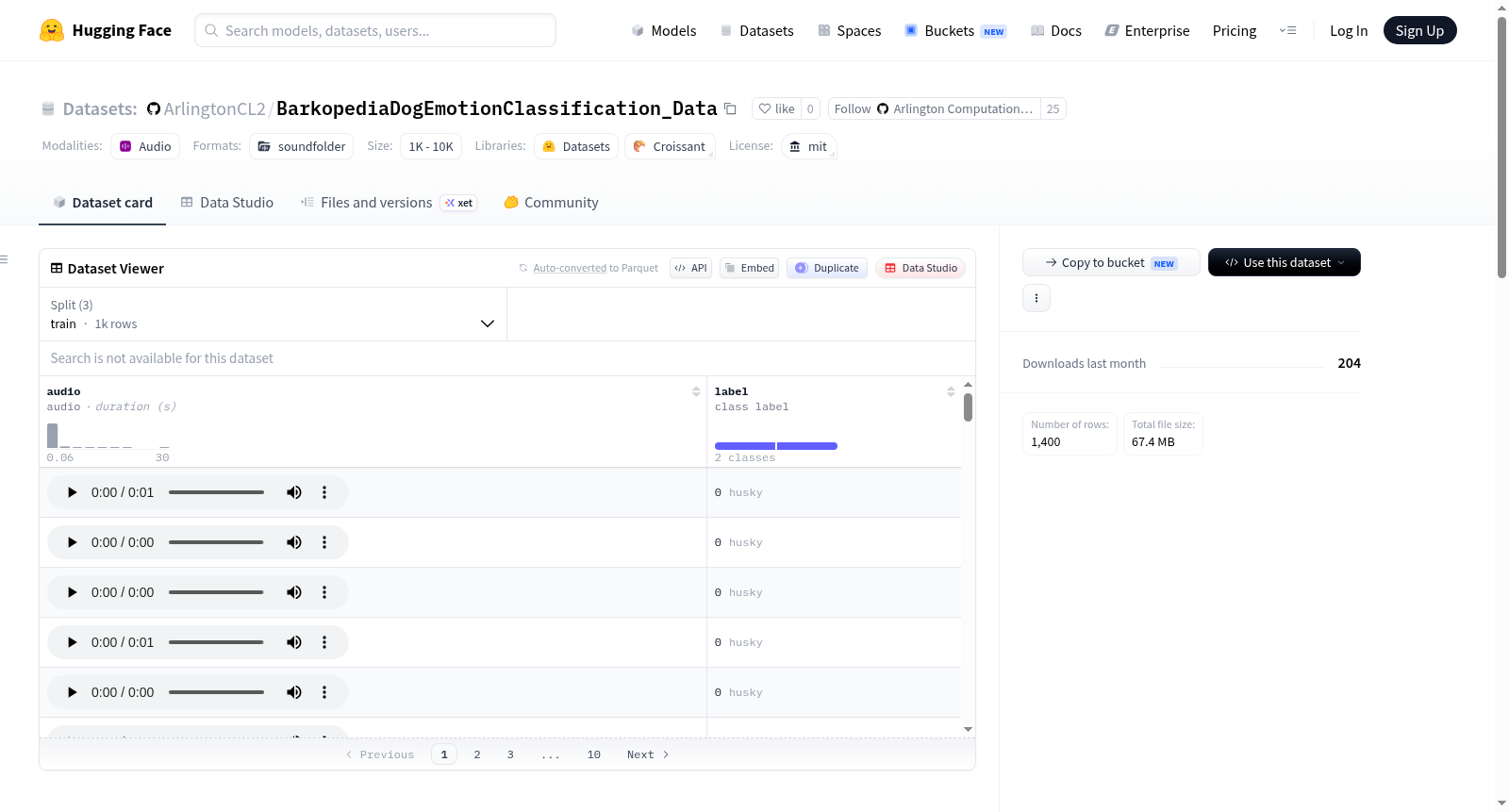
Task: Select the Datasets library tag
Action: (x=576, y=146)
